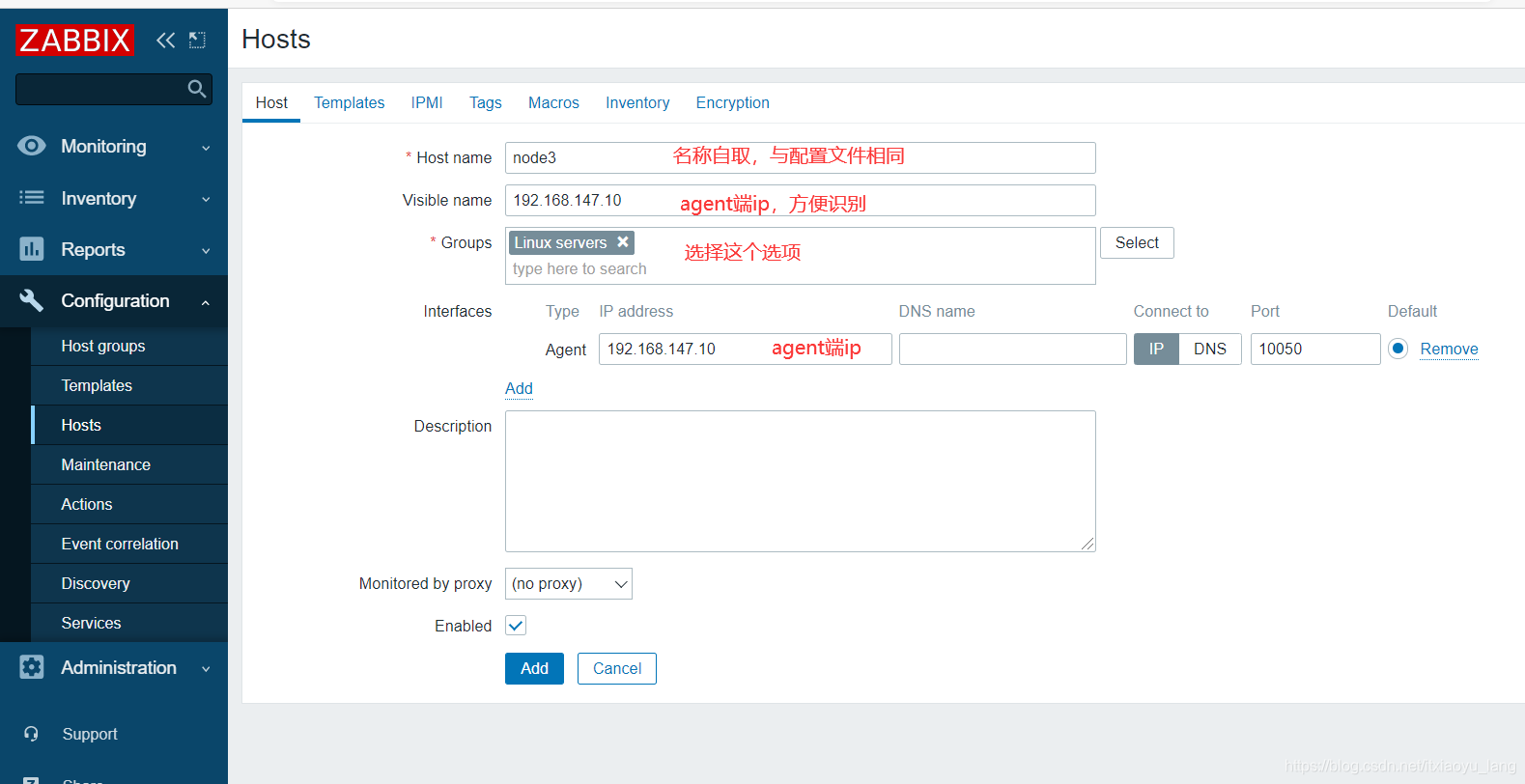Click the Description text area
1525x784 pixels.
(x=801, y=481)
